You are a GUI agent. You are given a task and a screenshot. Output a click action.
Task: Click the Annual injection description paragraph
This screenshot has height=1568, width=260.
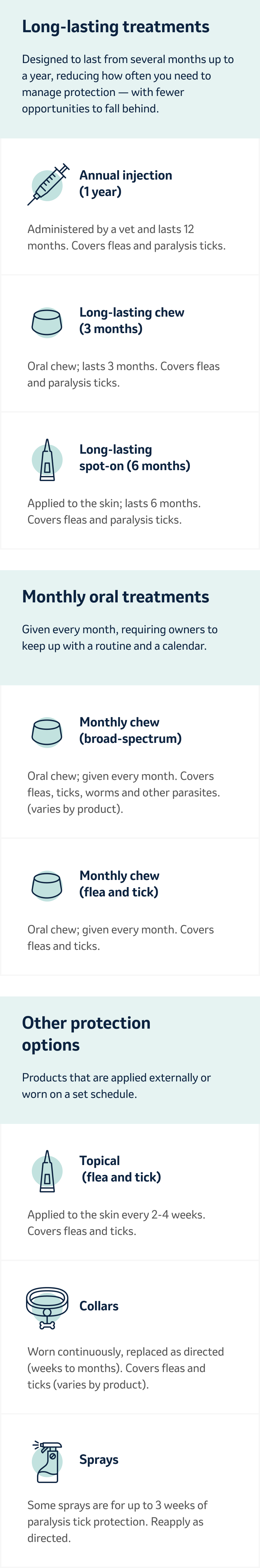click(x=126, y=237)
